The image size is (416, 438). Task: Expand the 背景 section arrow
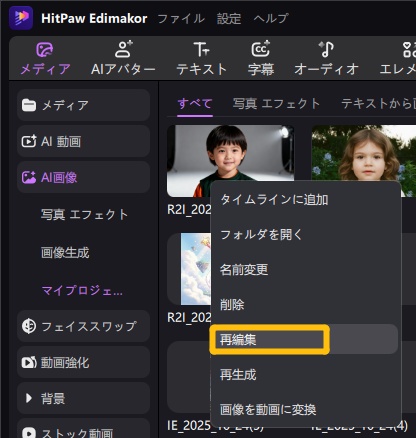pos(29,398)
